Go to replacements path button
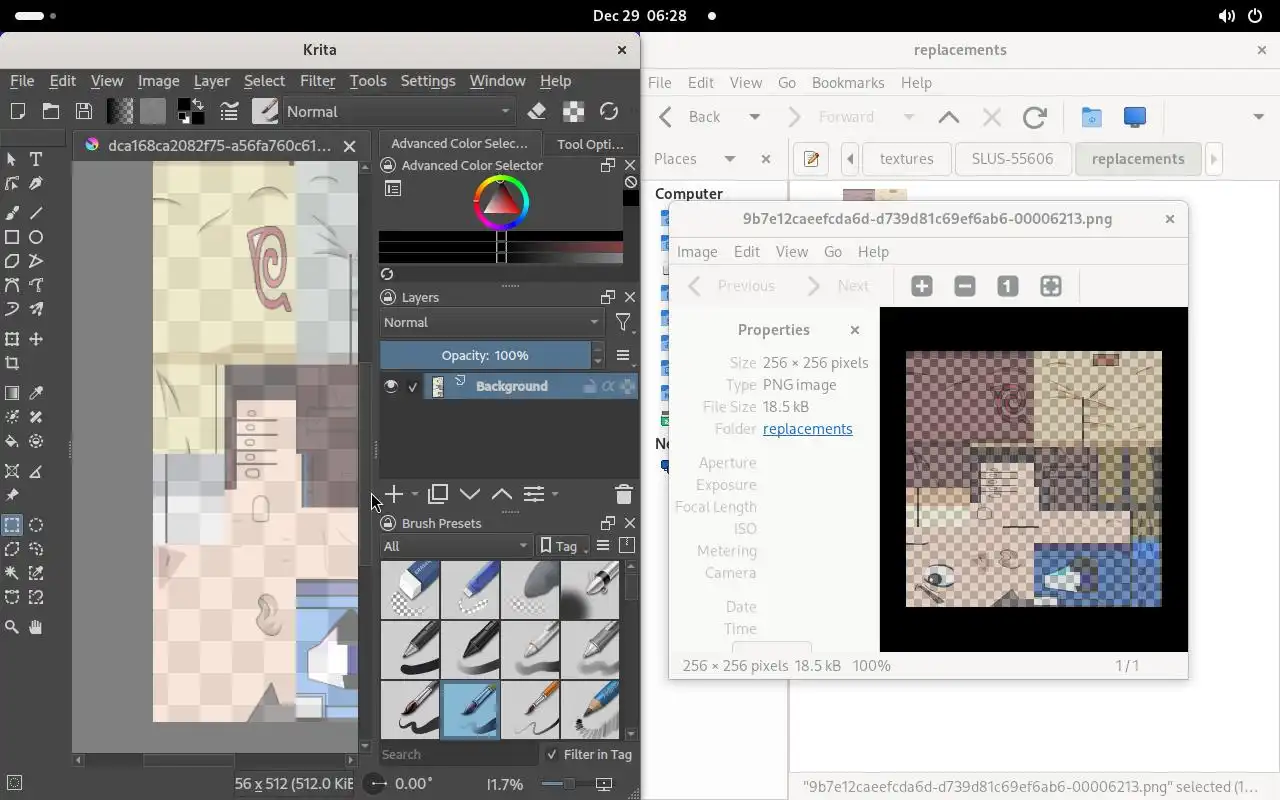The height and width of the screenshot is (800, 1280). click(x=1138, y=159)
